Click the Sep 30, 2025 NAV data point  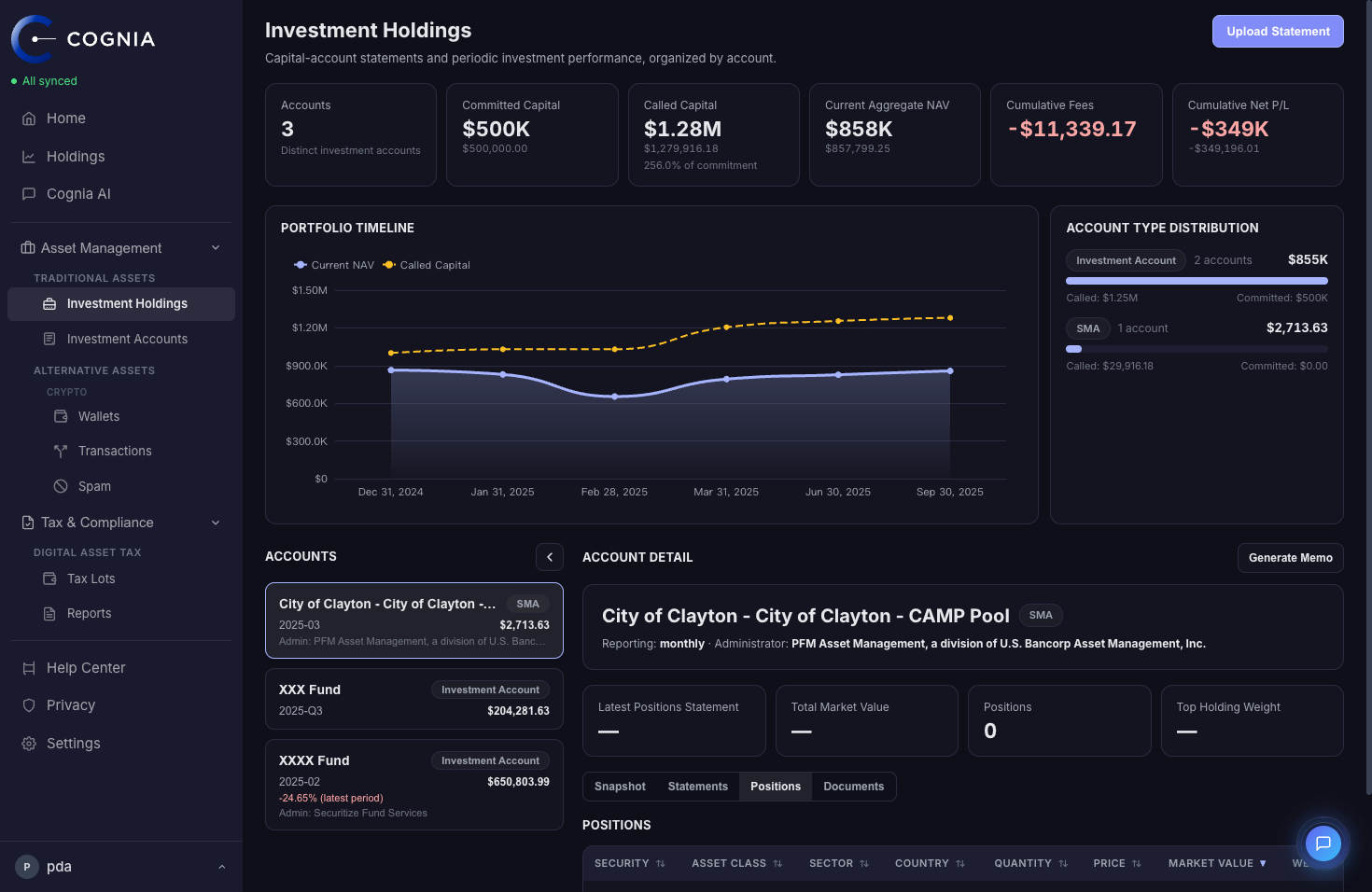point(950,370)
